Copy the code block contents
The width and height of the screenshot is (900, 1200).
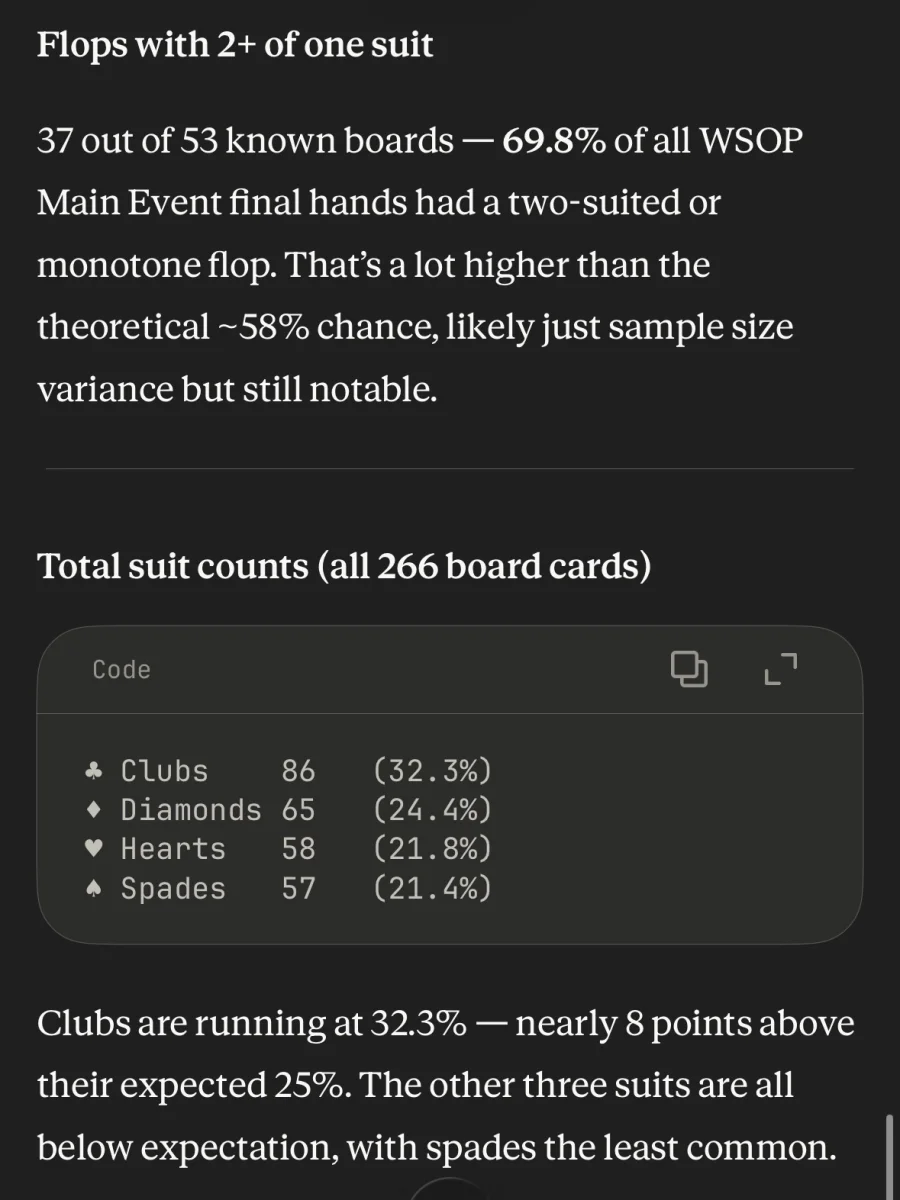[x=688, y=669]
